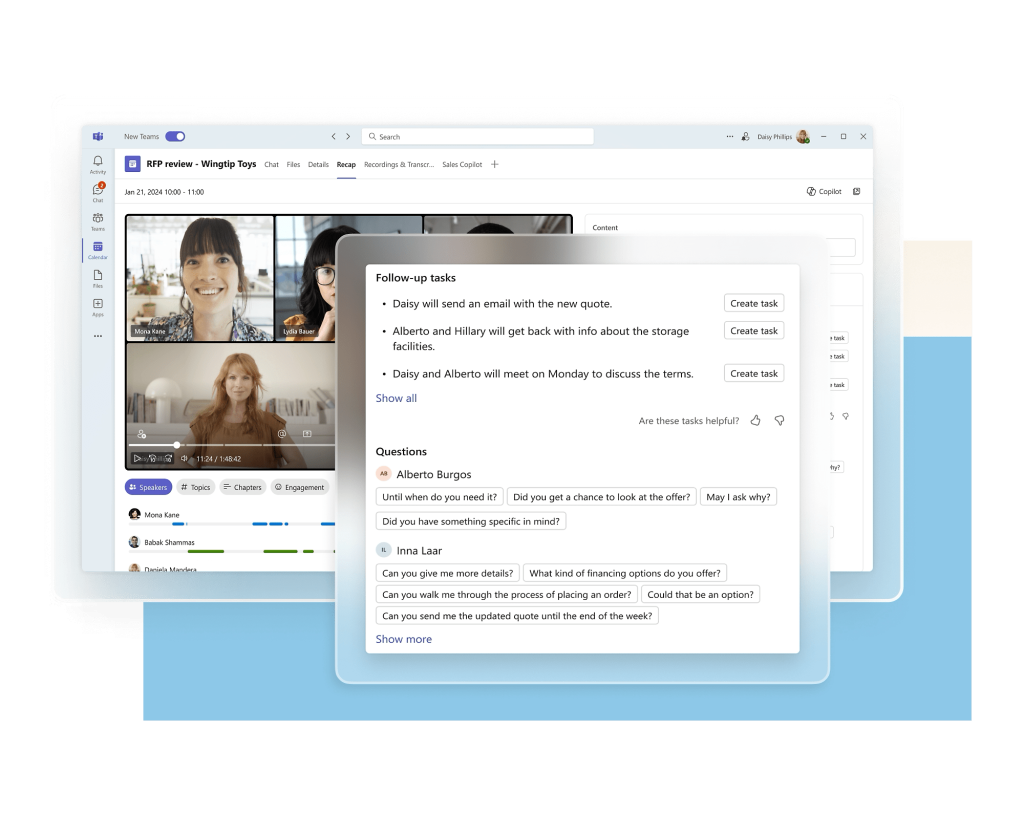
Task: Toggle the New Teams switch
Action: (x=175, y=137)
